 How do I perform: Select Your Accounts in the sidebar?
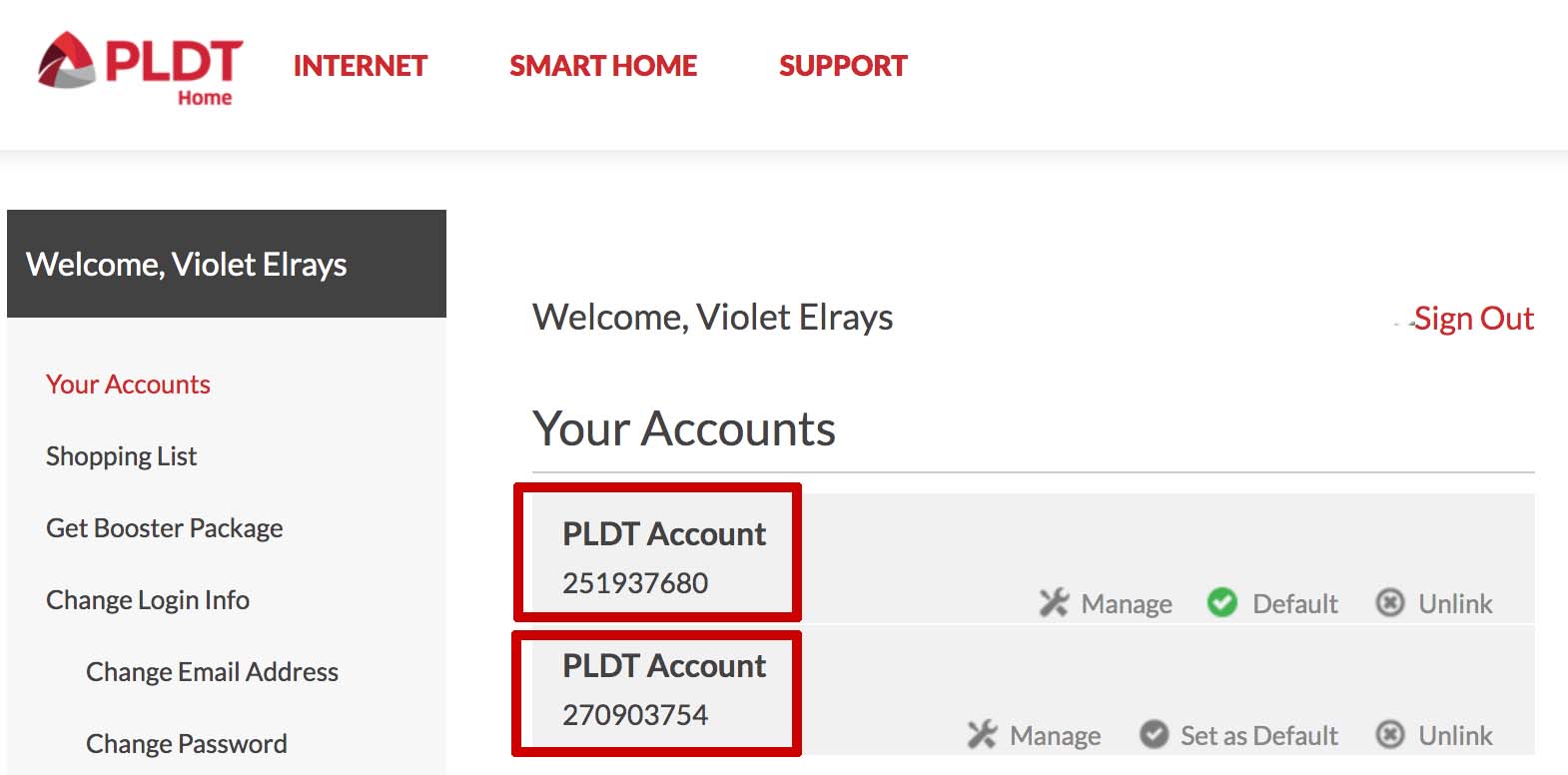click(128, 385)
